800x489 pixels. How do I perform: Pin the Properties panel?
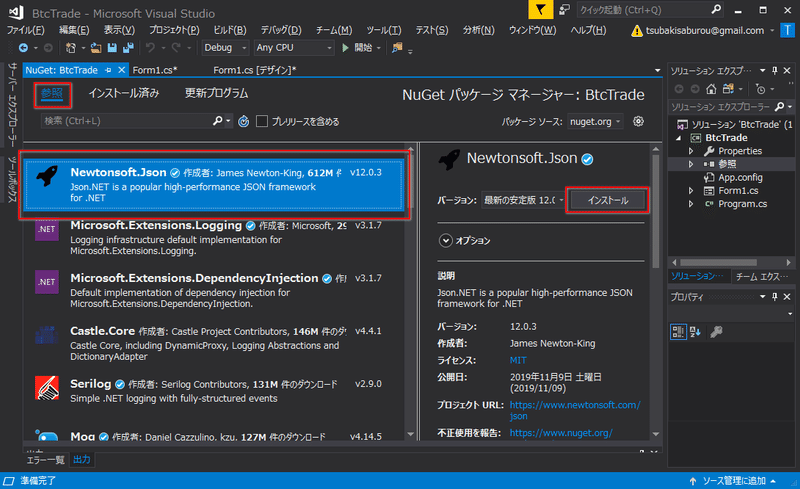775,297
